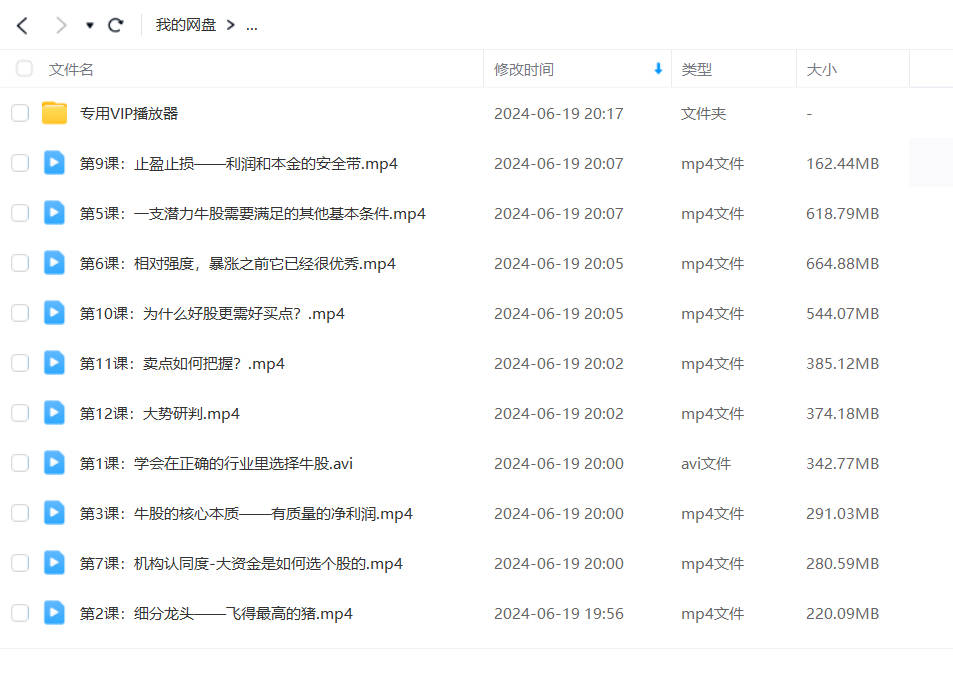Screen dimensions: 953x679
Task: Click the avi文件 type cell
Action: click(x=706, y=463)
